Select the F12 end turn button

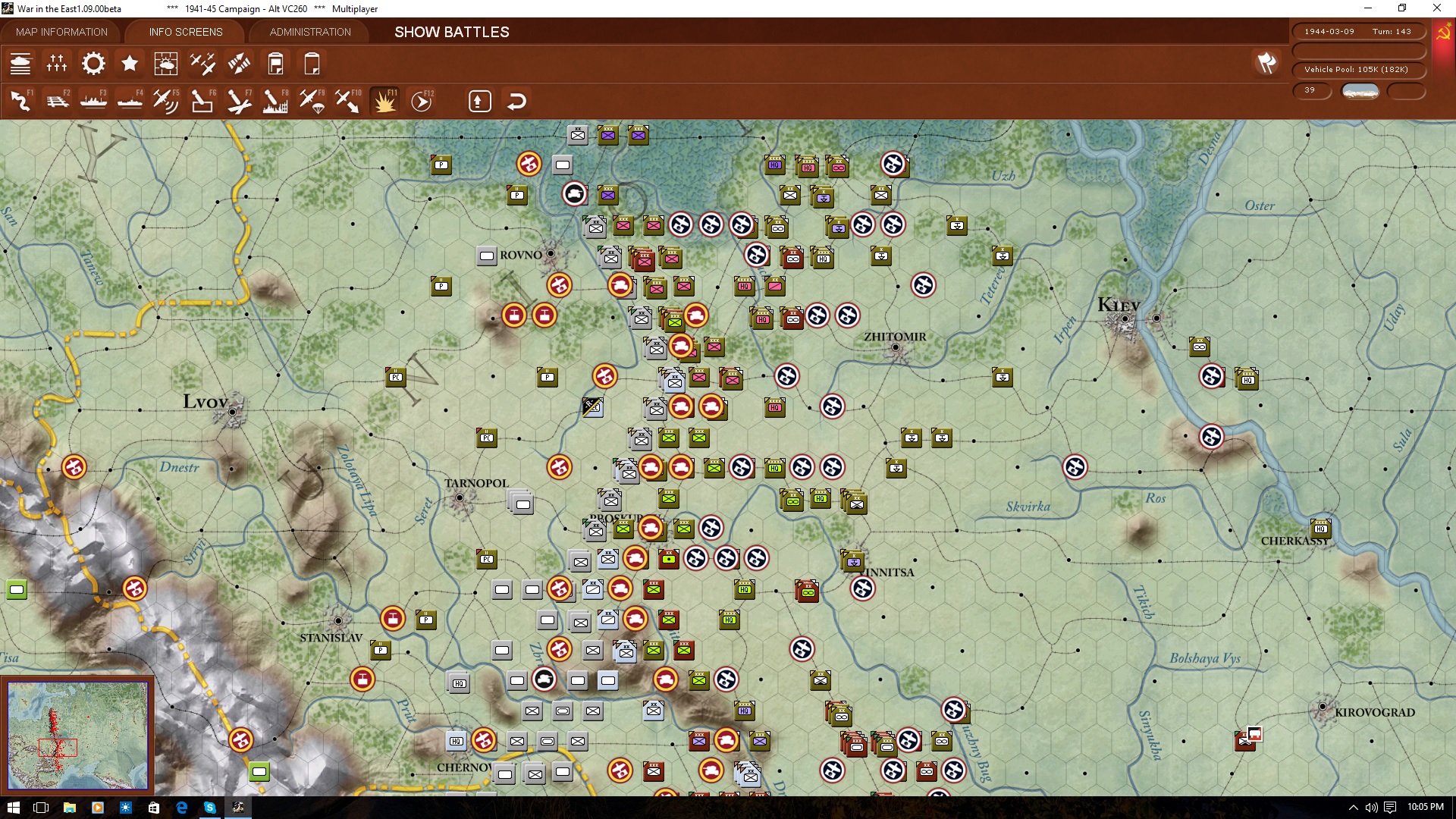point(422,100)
